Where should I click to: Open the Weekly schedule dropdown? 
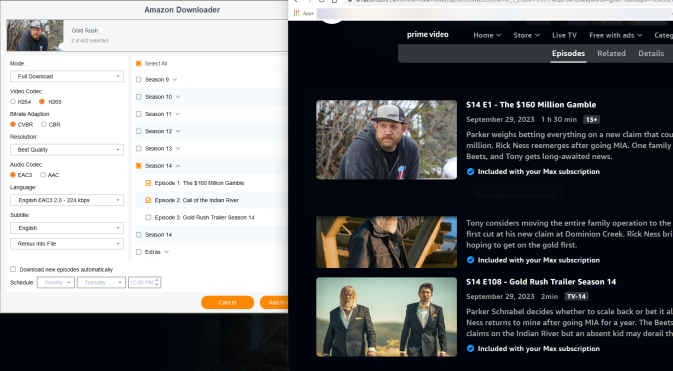coord(56,283)
